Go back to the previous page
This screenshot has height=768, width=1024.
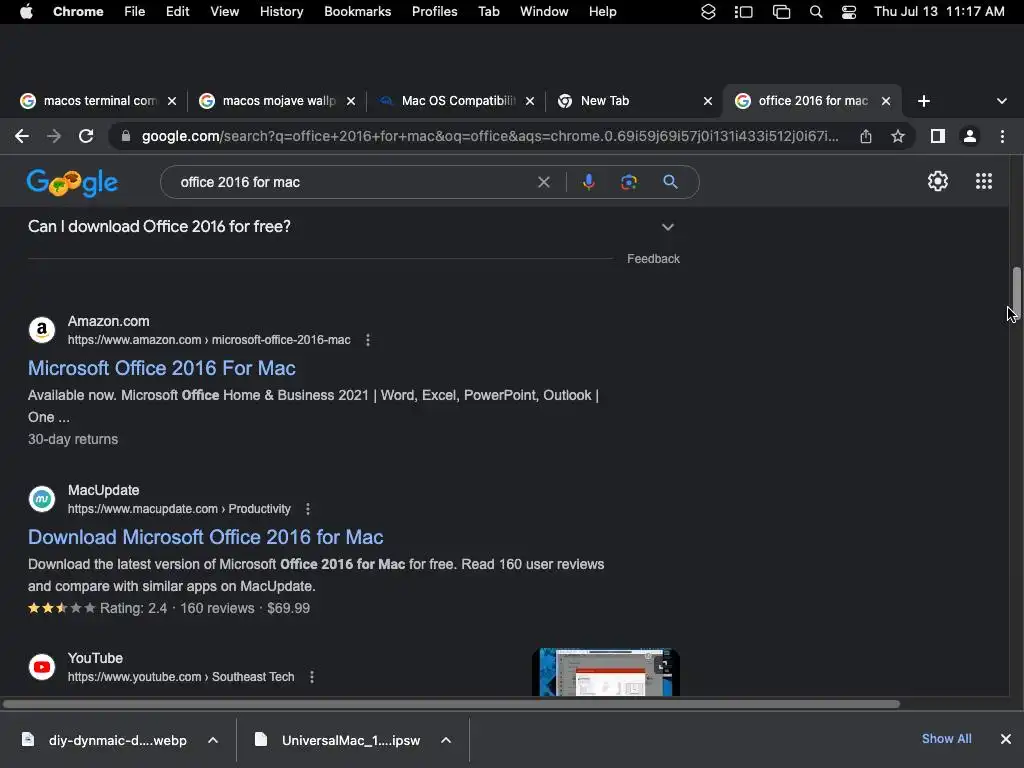pos(22,136)
